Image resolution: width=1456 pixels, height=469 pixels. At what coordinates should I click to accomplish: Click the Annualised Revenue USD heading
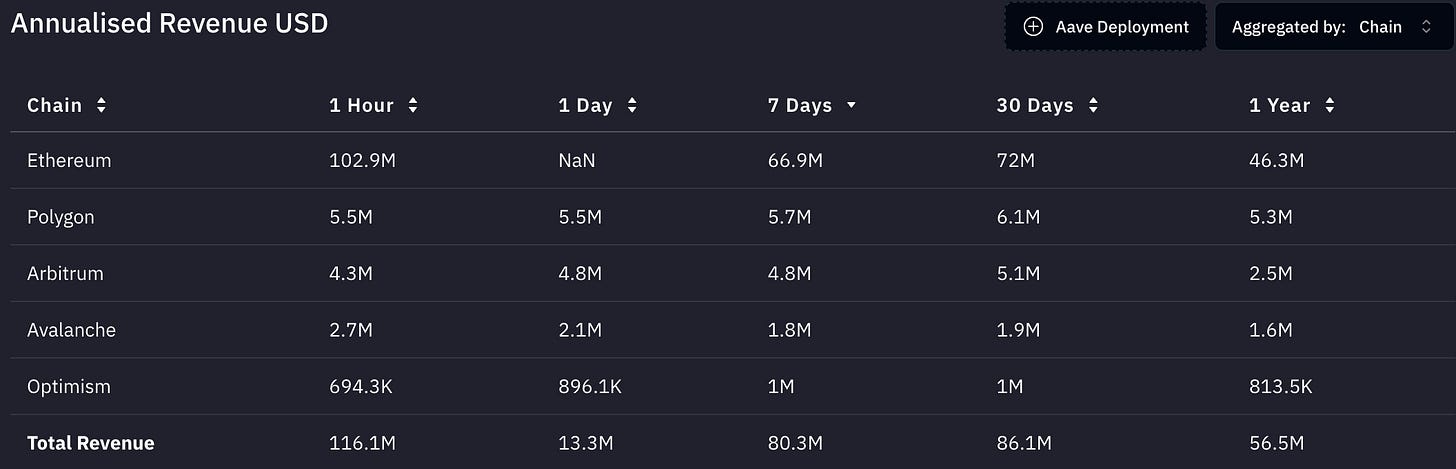[169, 23]
